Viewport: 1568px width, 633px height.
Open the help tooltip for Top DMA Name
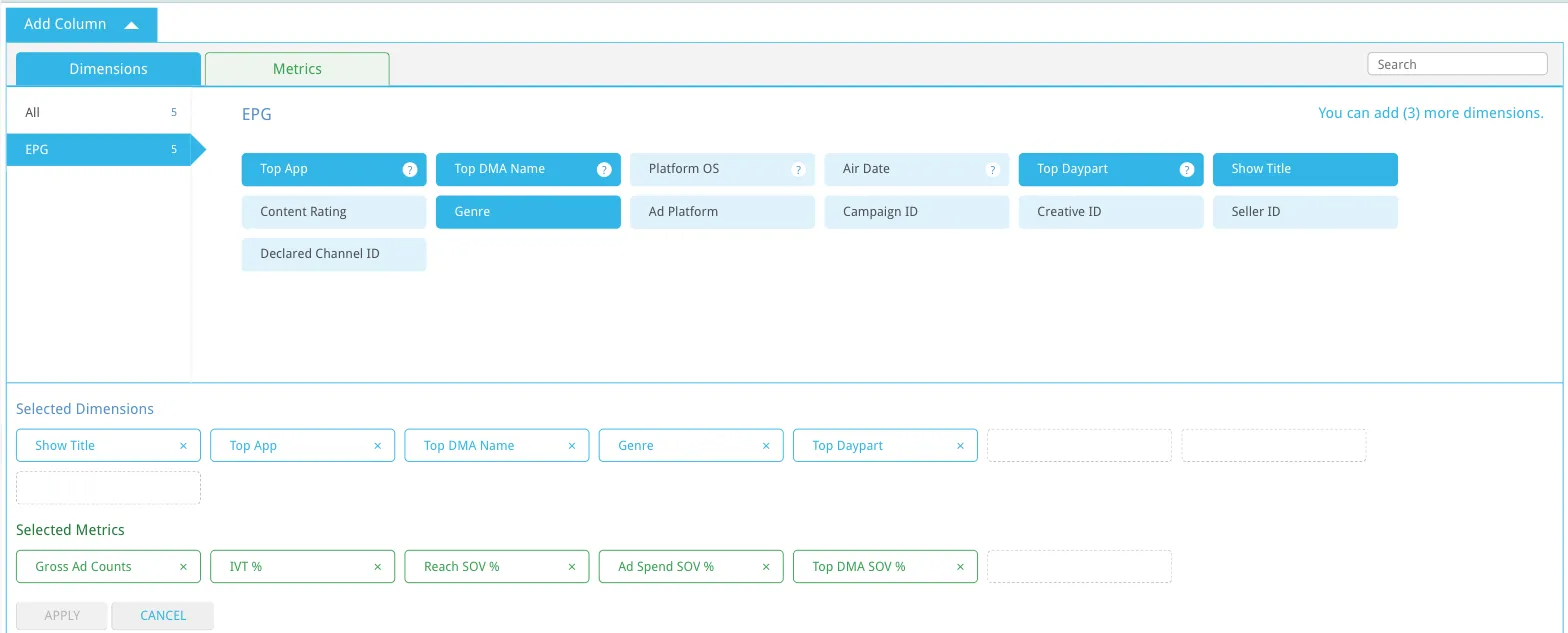pos(604,170)
